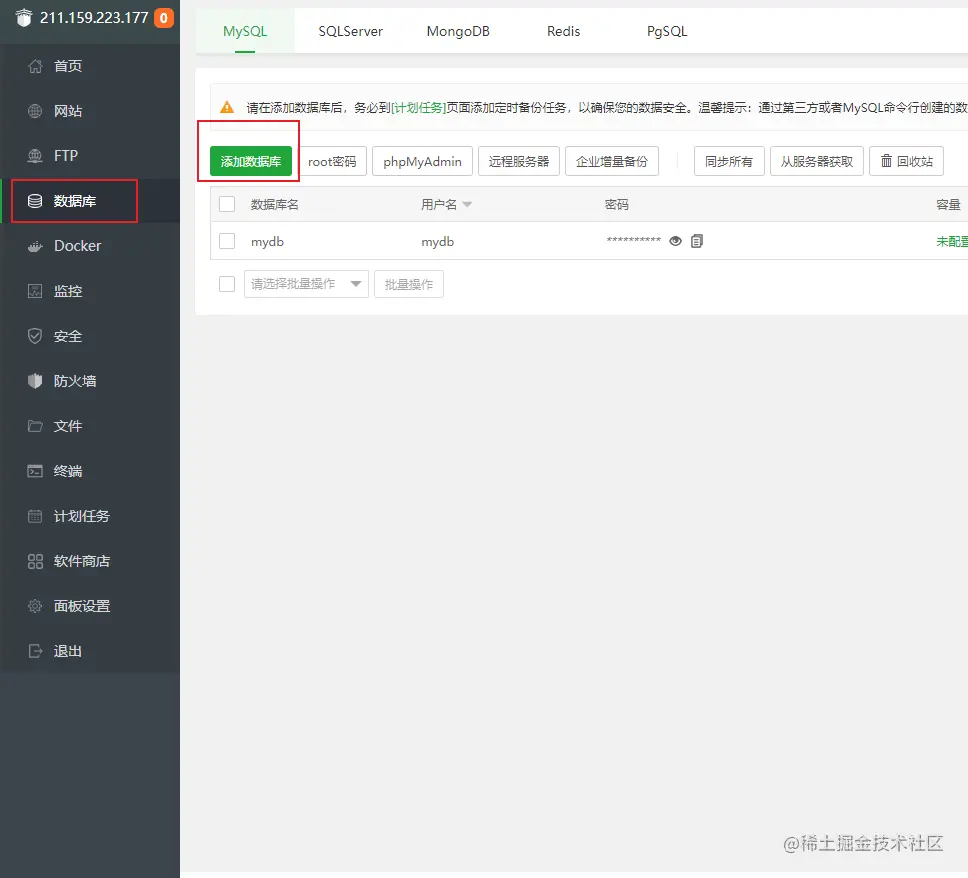This screenshot has width=968, height=878.
Task: Click the panel logo icon next to IP address
Action: (x=24, y=17)
